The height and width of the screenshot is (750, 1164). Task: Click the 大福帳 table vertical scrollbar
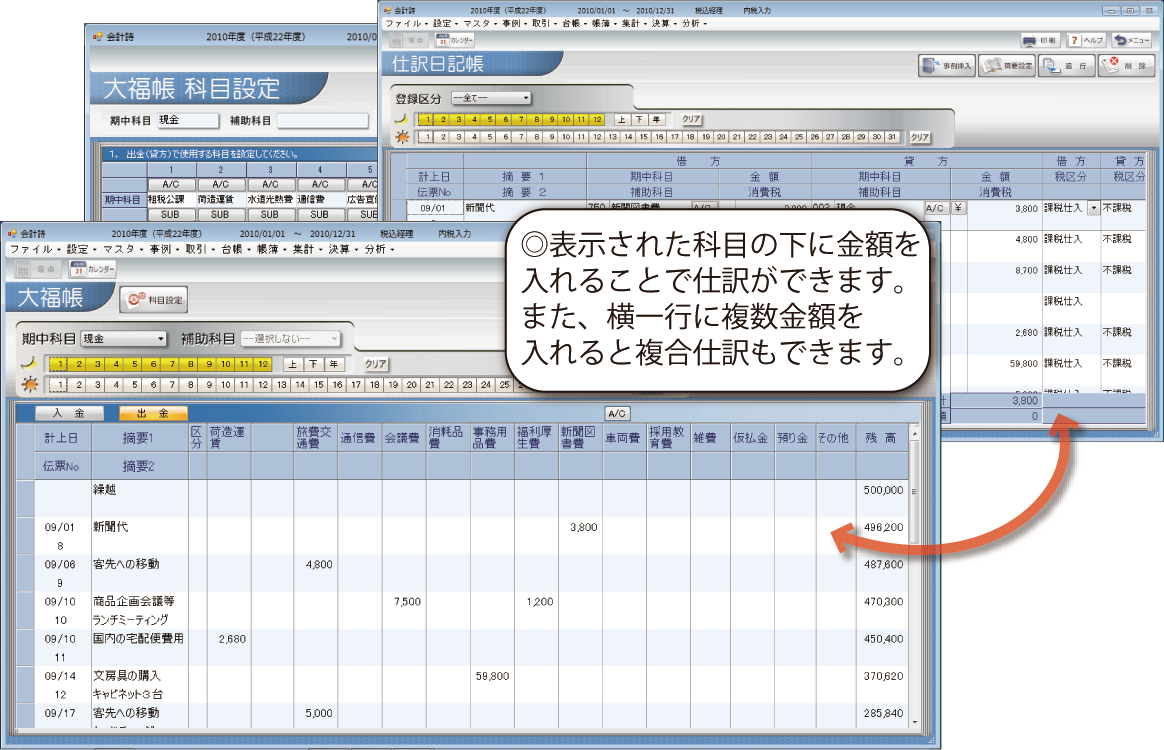pos(915,577)
